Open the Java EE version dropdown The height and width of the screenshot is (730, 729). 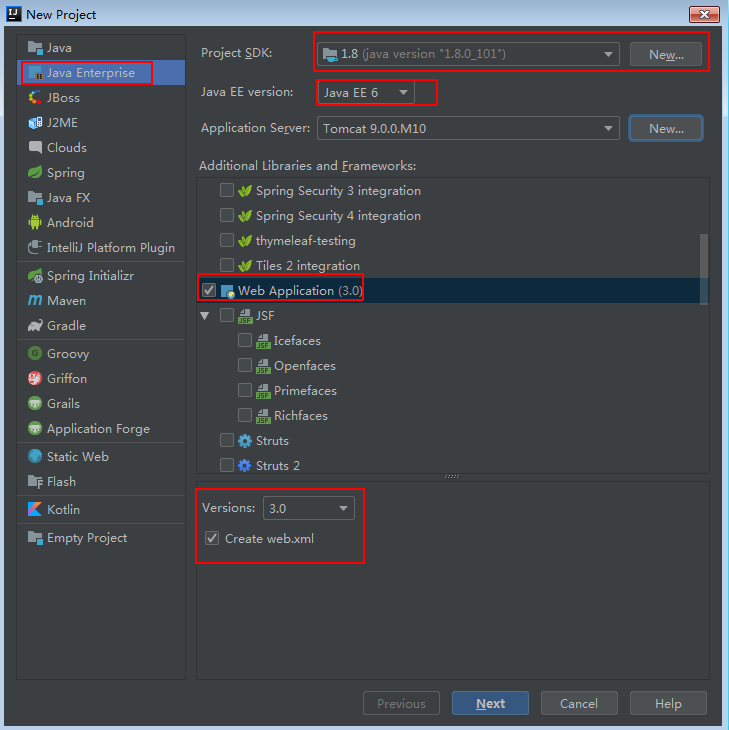point(365,93)
